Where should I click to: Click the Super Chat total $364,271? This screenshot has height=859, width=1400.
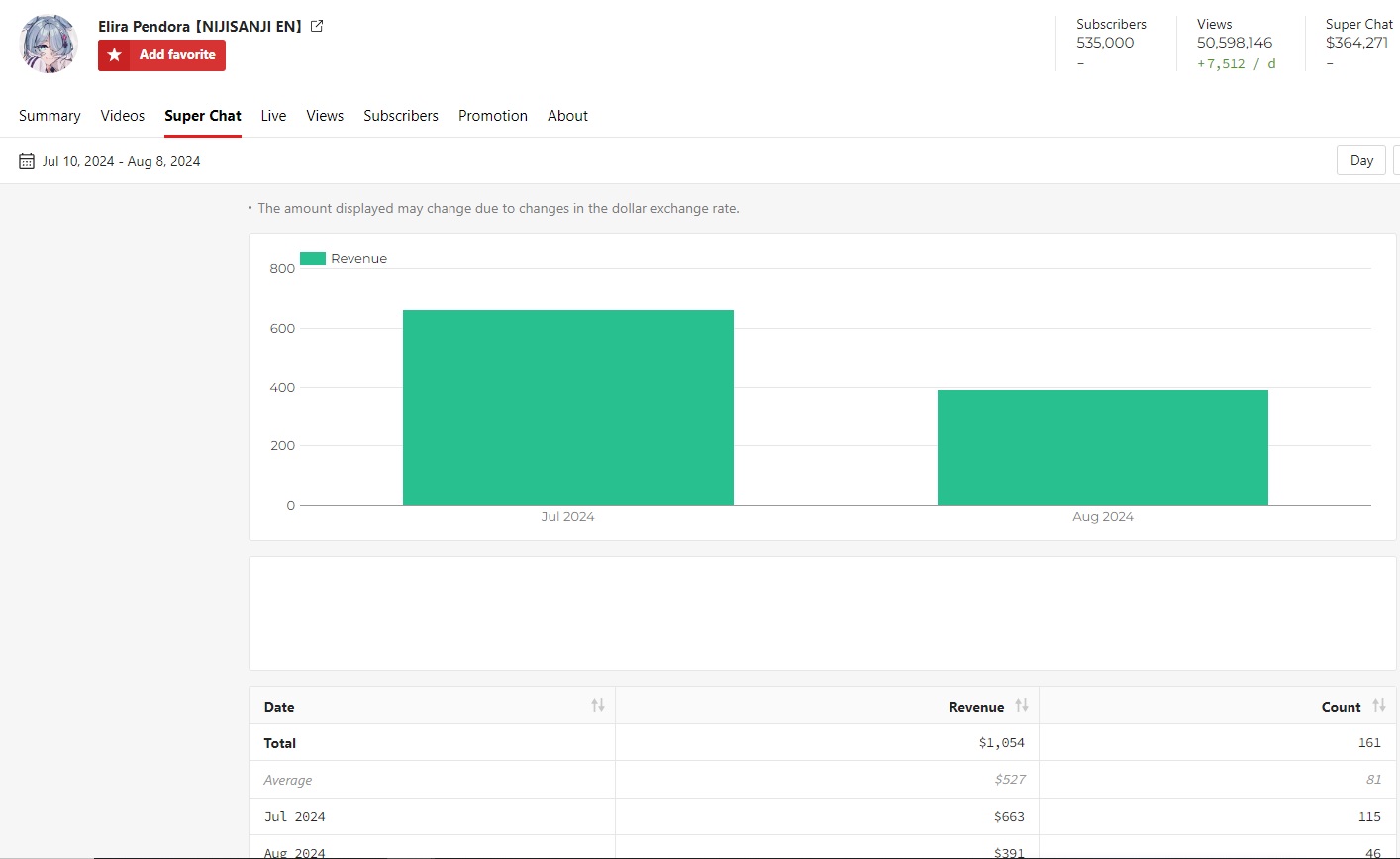coord(1357,43)
